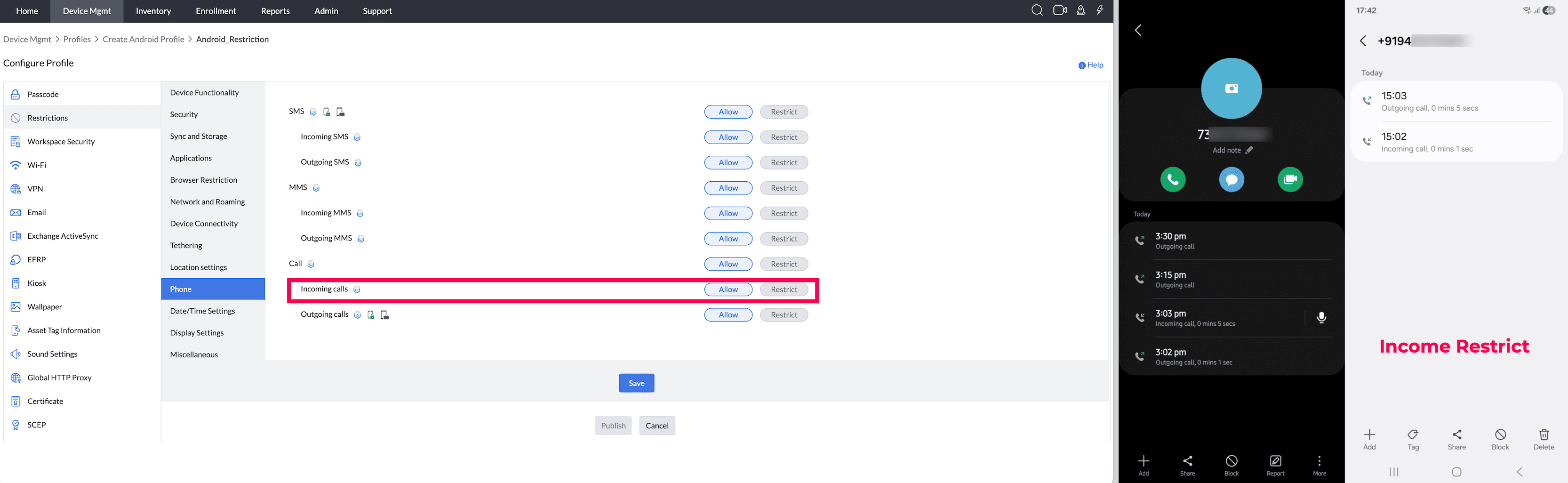Viewport: 1568px width, 483px height.
Task: Open the search icon in top navigation bar
Action: click(x=1037, y=10)
